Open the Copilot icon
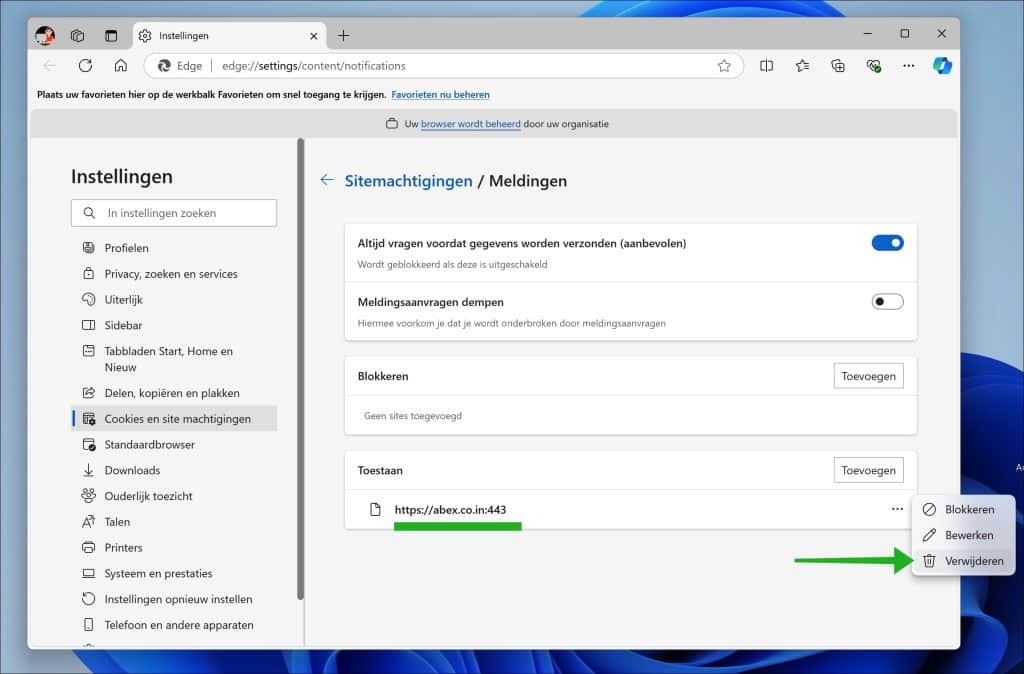This screenshot has height=674, width=1024. coord(942,65)
